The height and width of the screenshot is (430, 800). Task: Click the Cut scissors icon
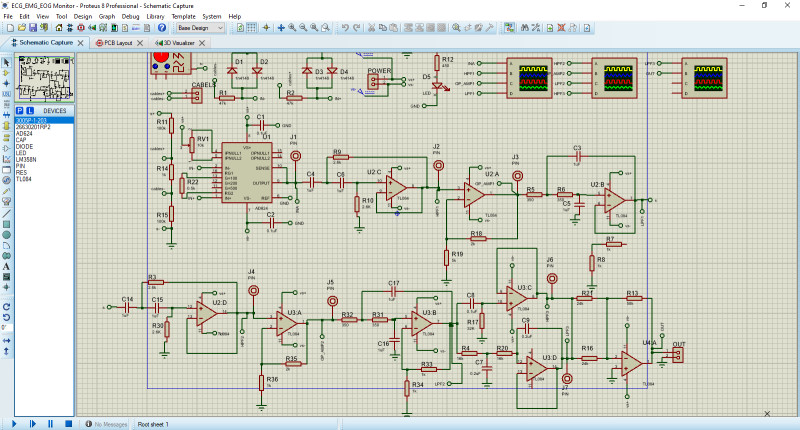374,28
